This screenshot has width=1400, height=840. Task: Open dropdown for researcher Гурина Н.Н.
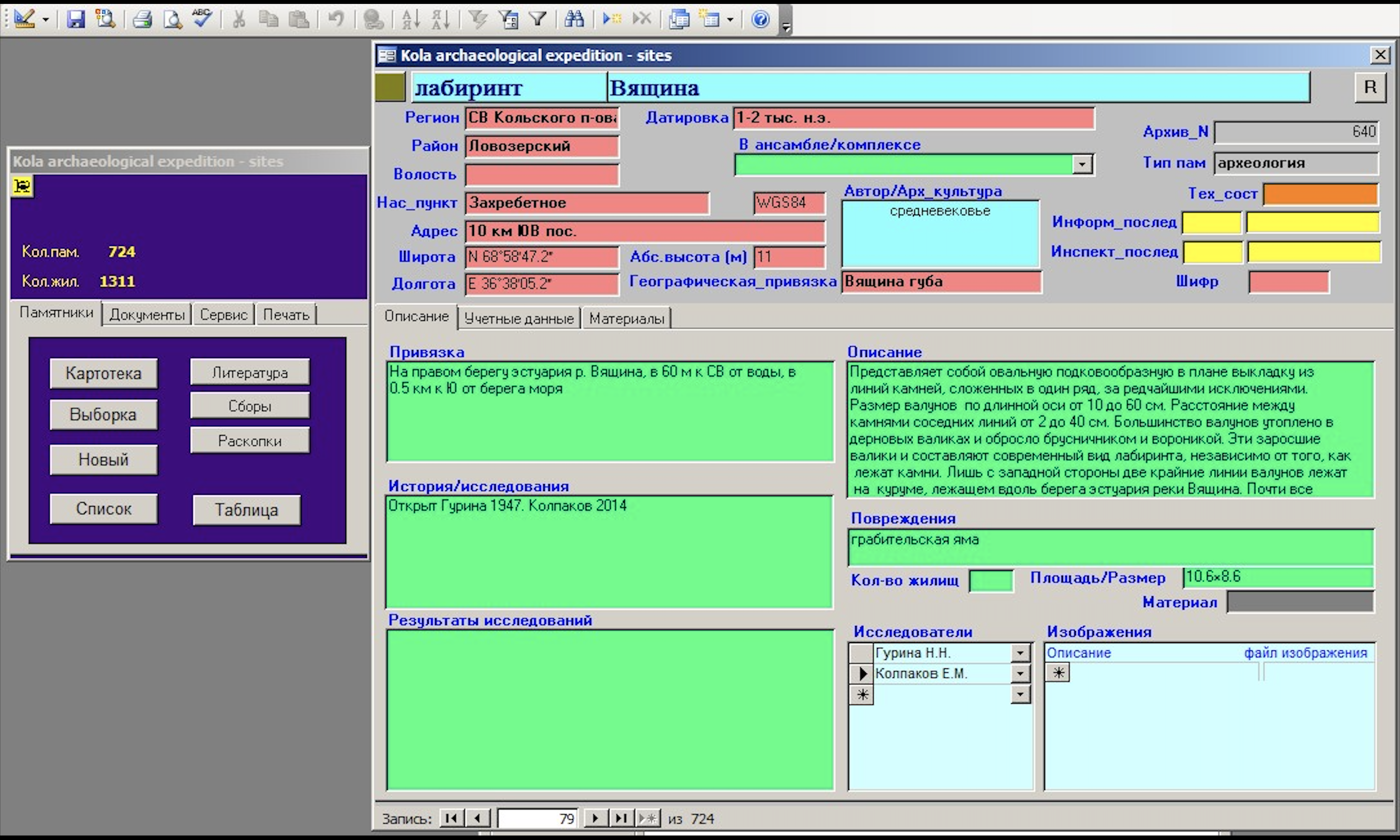point(1020,653)
